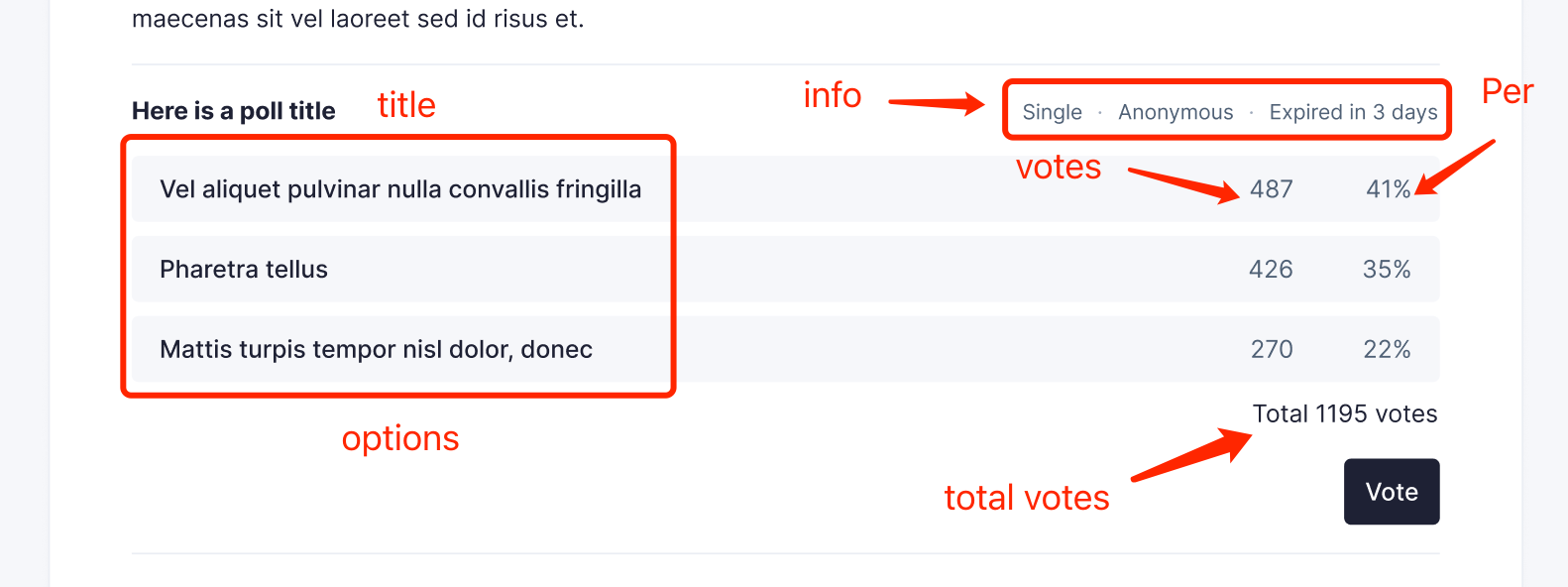Click the 'Total 1195 votes' label
This screenshot has width=1568, height=587.
[x=1345, y=413]
